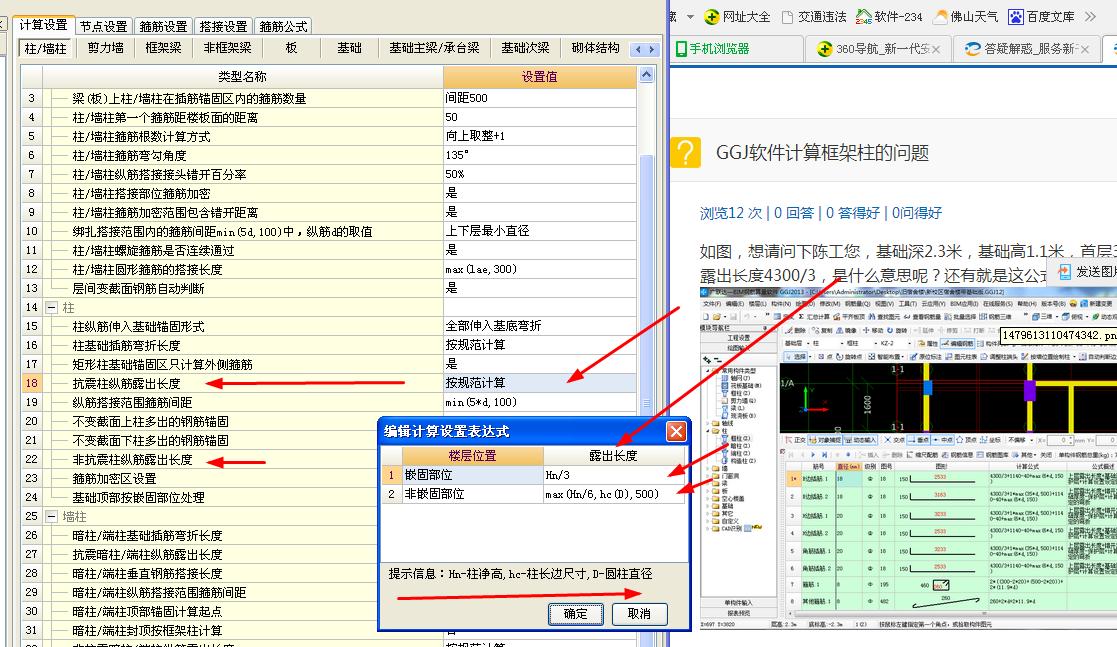Click the 楼层位置 column header
The width and height of the screenshot is (1117, 647).
point(472,456)
